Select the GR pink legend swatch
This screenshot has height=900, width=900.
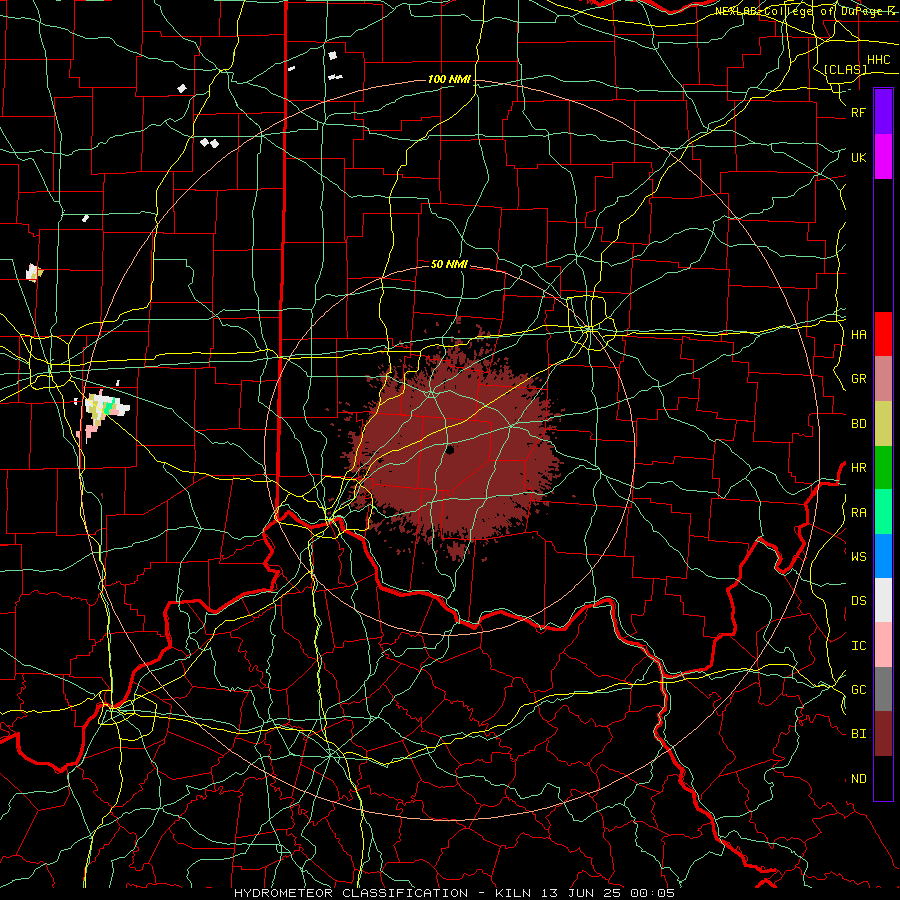883,379
